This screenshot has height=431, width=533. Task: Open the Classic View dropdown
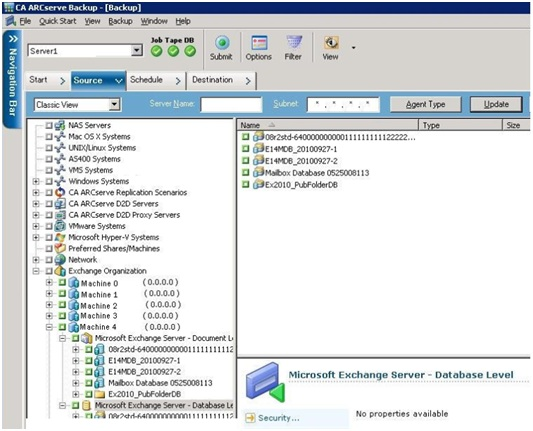[x=115, y=104]
